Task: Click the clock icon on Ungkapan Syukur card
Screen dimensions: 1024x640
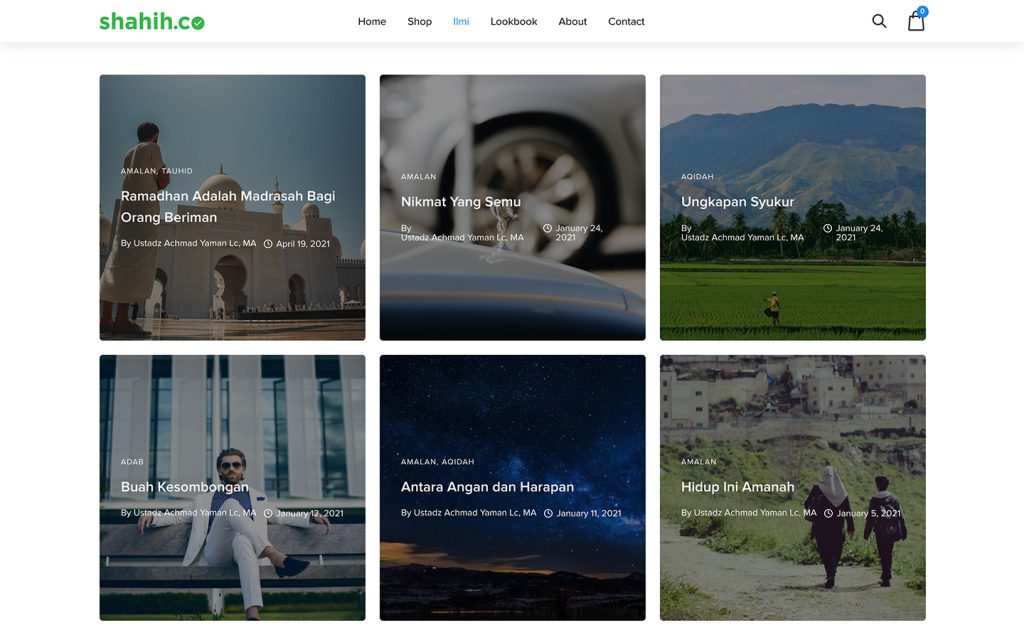Action: 827,228
